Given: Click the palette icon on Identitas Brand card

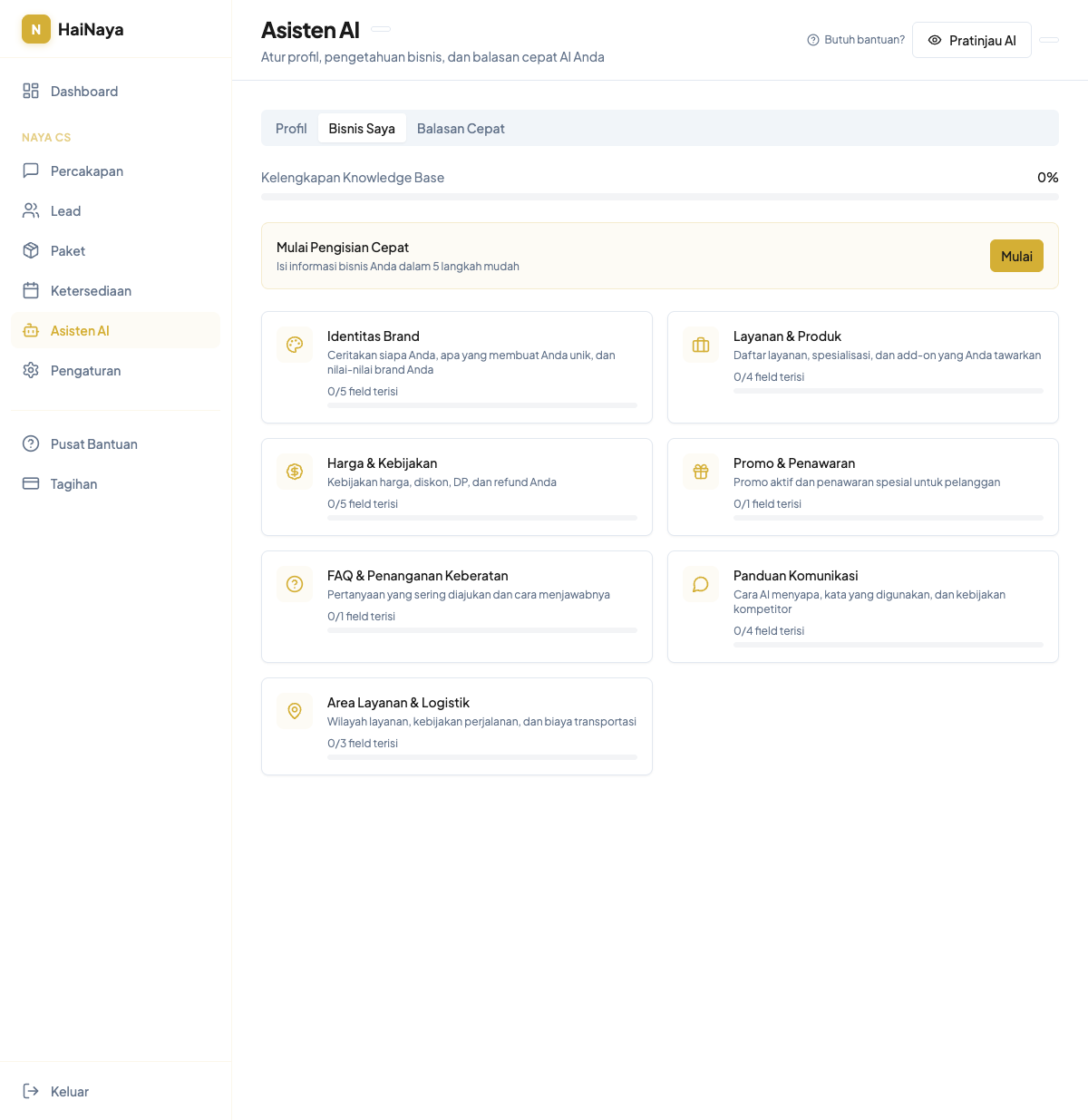Looking at the screenshot, I should (x=295, y=345).
